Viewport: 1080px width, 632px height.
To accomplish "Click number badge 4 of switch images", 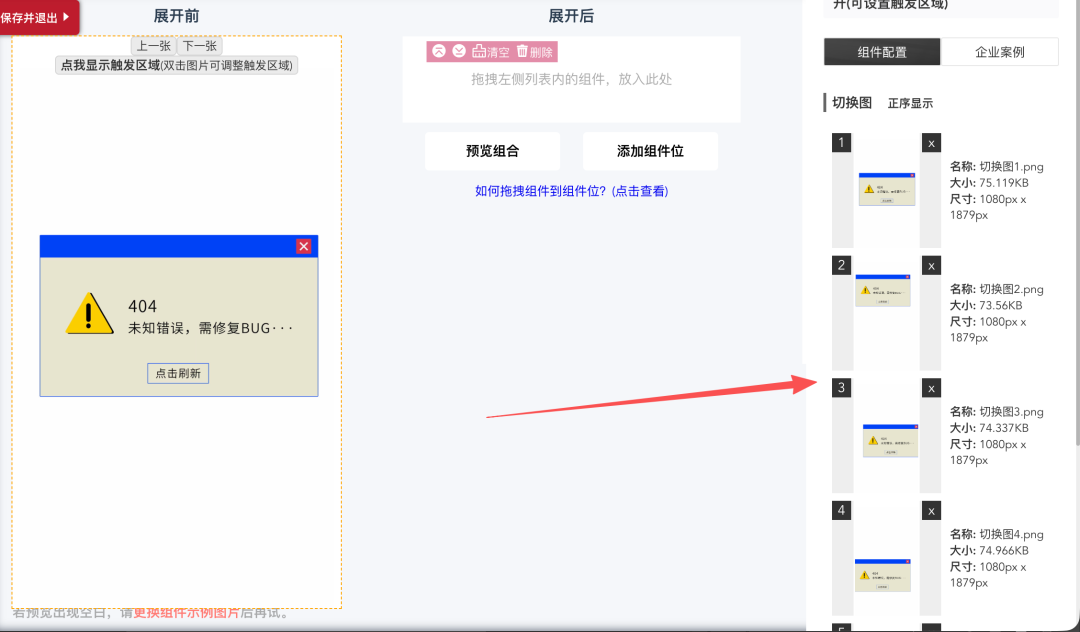I will (841, 510).
